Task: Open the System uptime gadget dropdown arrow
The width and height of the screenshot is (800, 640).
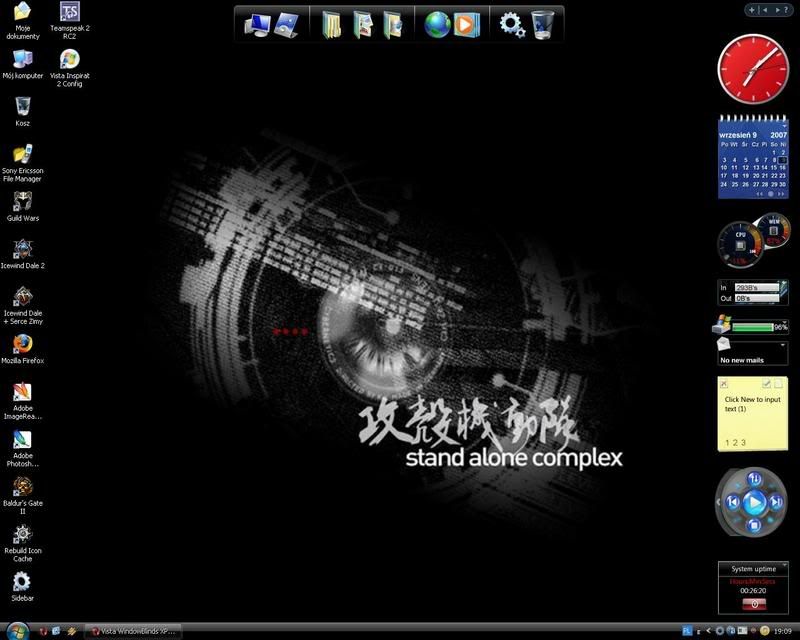Action: pyautogui.click(x=784, y=565)
